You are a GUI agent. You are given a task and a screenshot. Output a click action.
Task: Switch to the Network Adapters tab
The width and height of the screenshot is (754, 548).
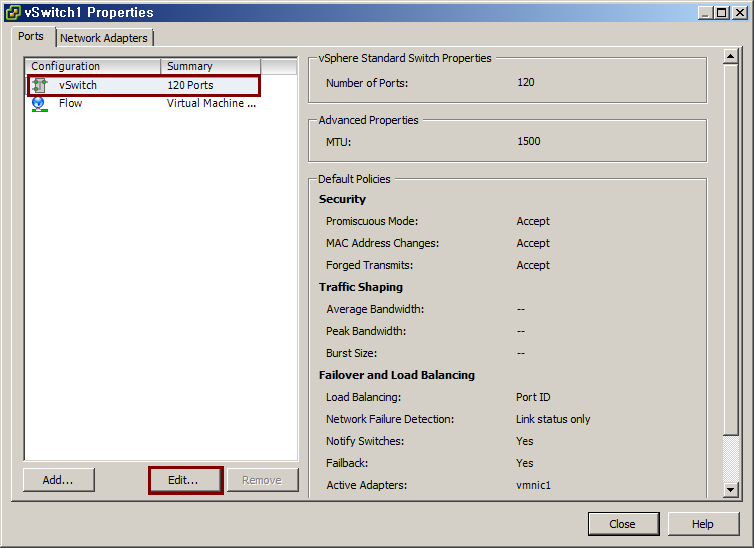click(x=104, y=38)
